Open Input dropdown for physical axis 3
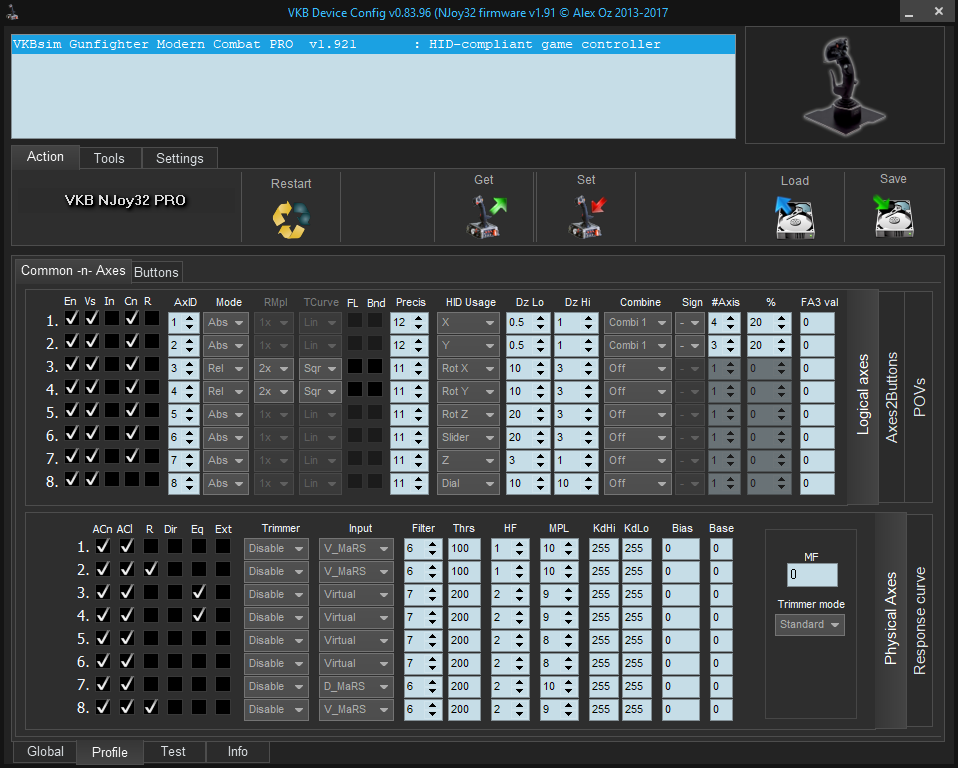 tap(356, 594)
